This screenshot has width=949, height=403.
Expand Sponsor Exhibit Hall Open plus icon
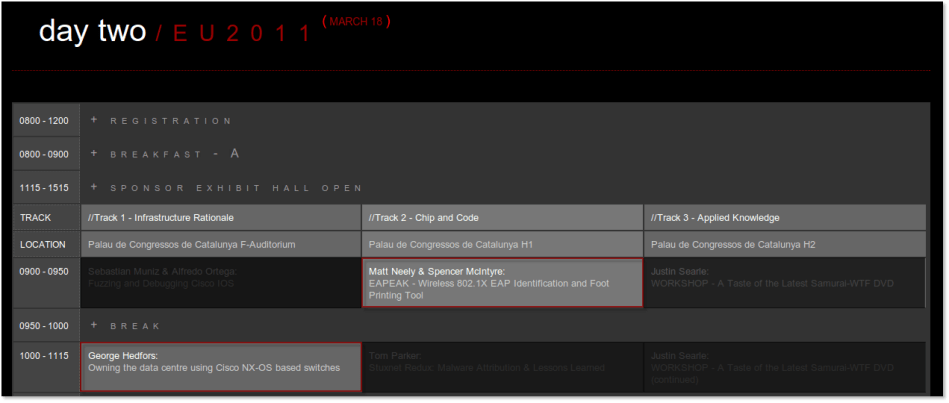pyautogui.click(x=94, y=187)
